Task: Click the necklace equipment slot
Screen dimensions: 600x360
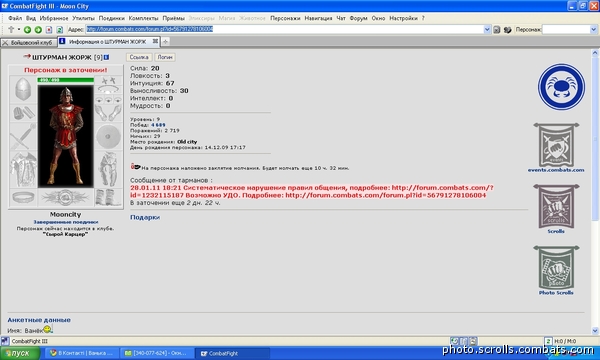Action: [x=108, y=90]
